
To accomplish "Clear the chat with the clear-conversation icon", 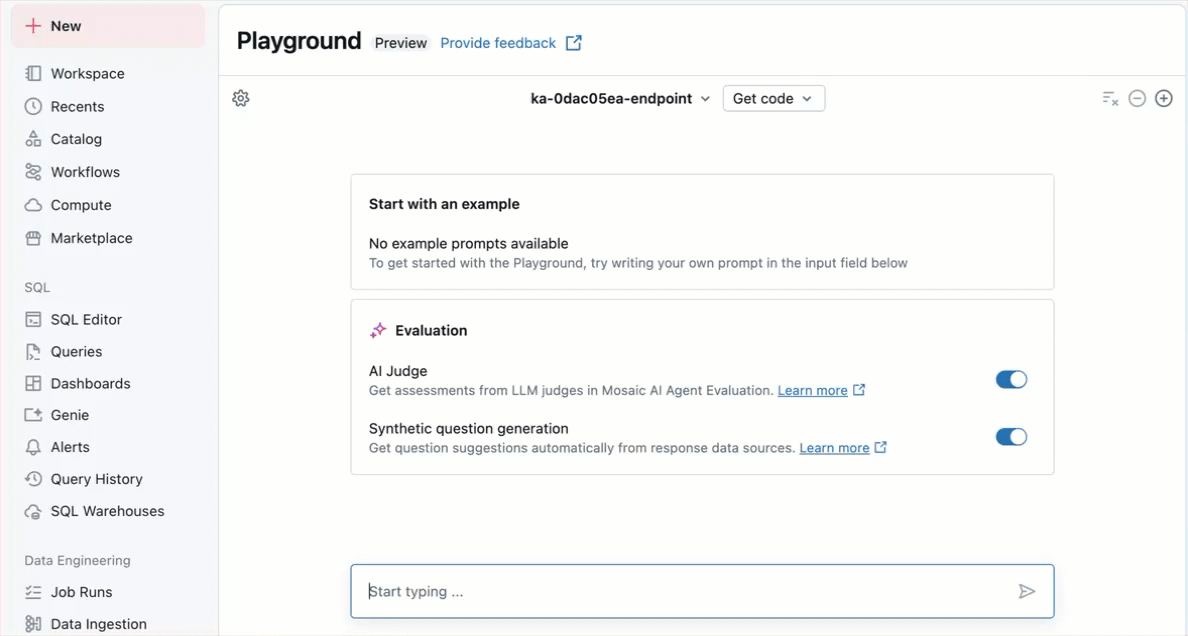I will (1110, 98).
